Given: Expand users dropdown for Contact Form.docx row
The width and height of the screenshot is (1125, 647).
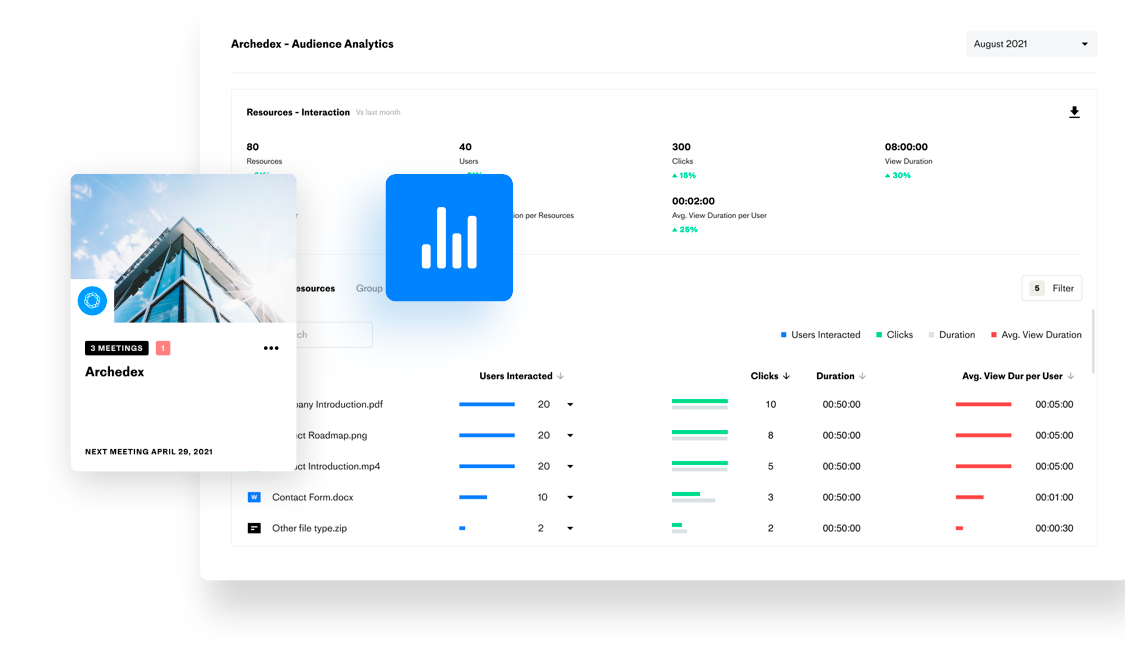Looking at the screenshot, I should tap(570, 497).
